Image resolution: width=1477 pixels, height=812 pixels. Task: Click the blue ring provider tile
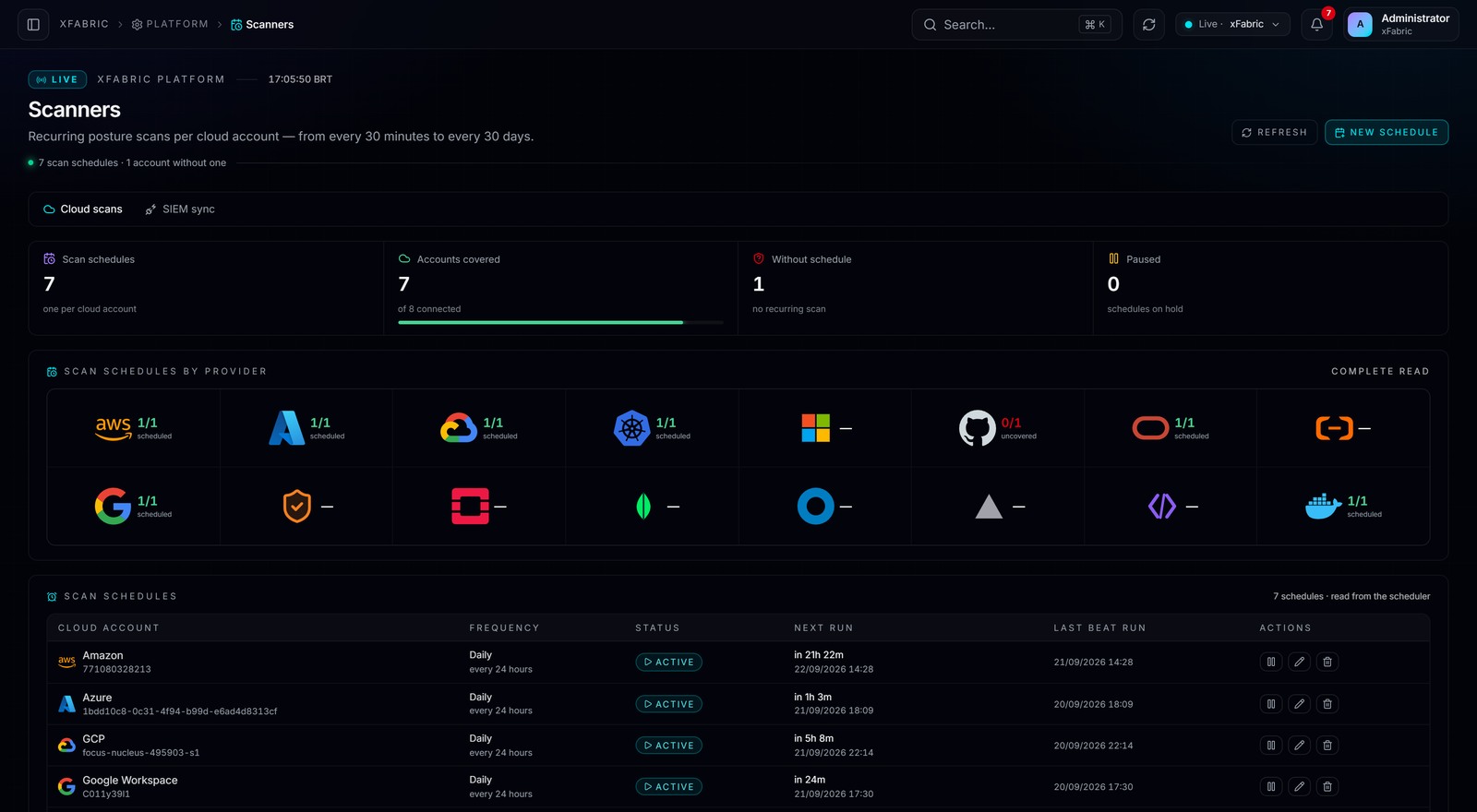coord(825,507)
